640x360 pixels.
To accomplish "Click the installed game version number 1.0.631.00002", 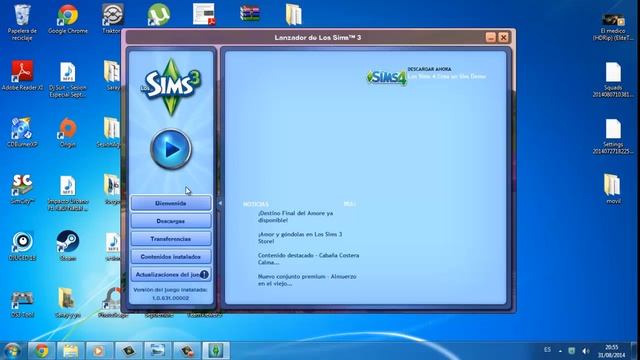I will (171, 298).
